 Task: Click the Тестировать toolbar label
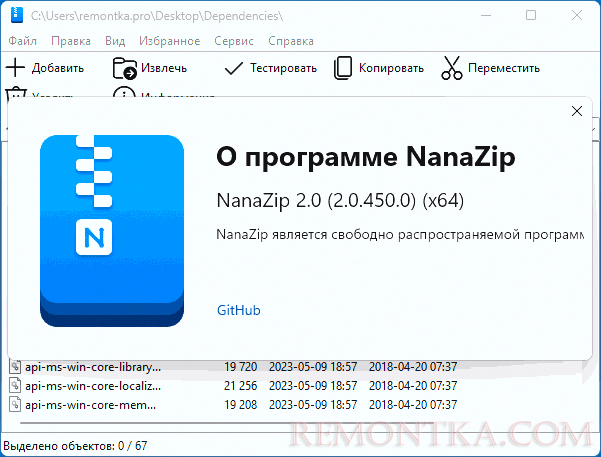[283, 68]
